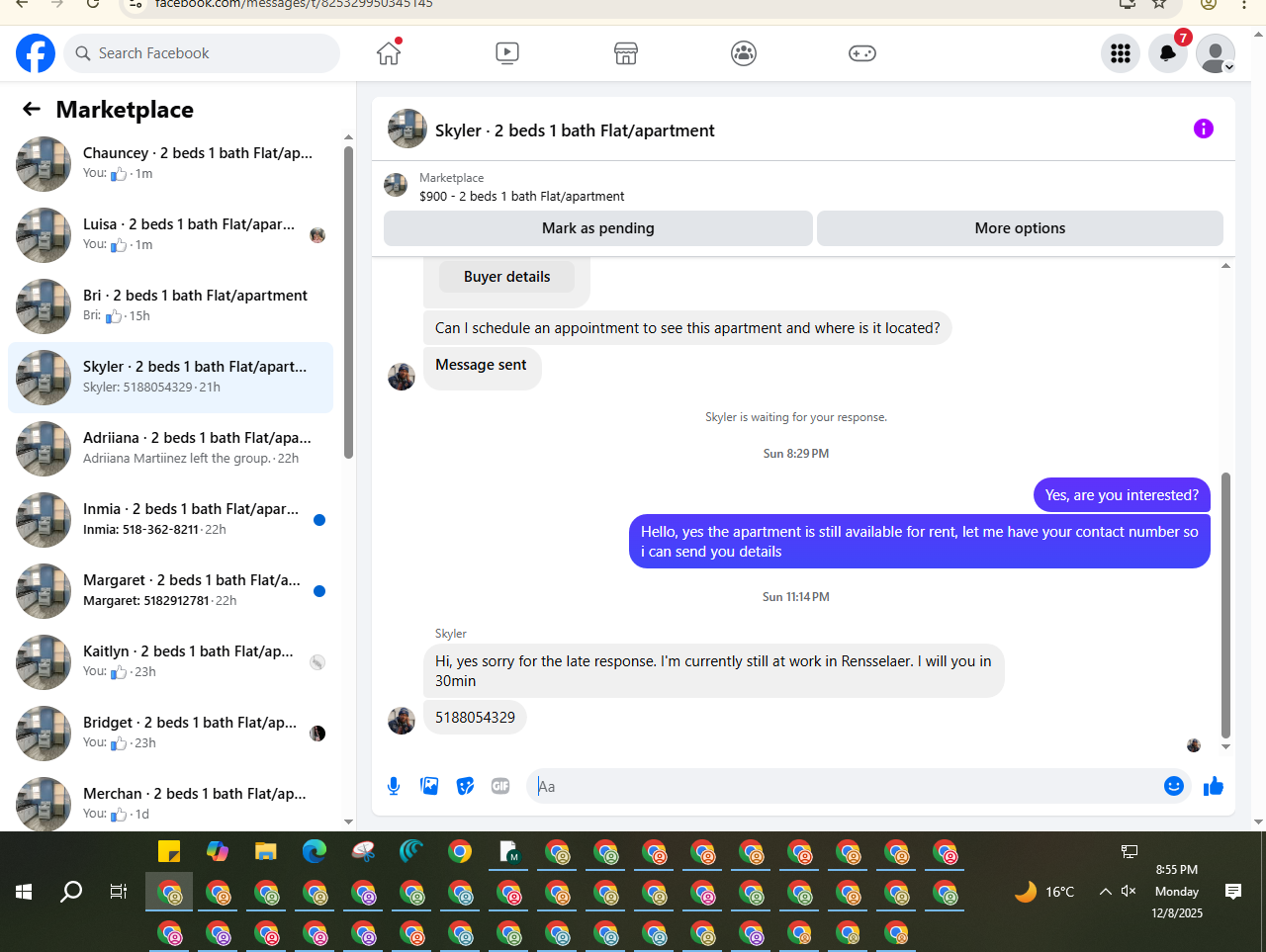1266x952 pixels.
Task: Focus the message text box
Action: 846,786
